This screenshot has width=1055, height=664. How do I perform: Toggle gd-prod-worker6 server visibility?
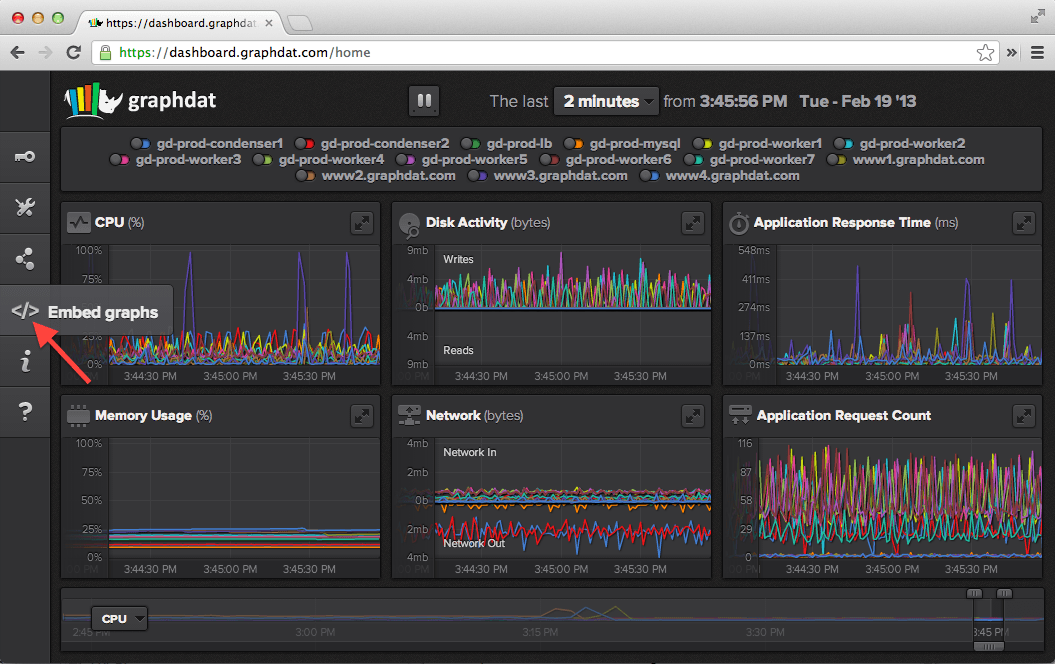coord(549,159)
